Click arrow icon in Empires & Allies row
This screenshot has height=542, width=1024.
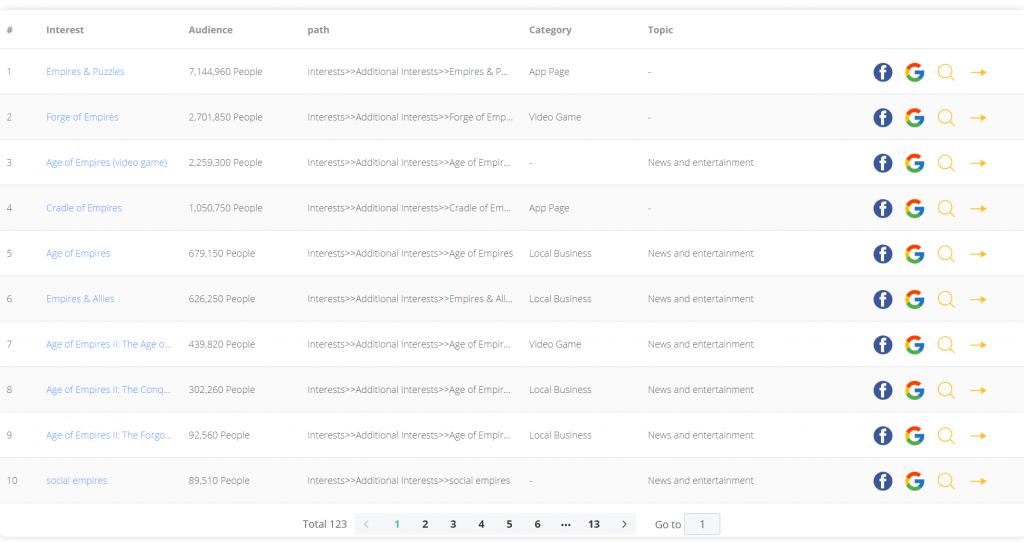click(x=978, y=299)
